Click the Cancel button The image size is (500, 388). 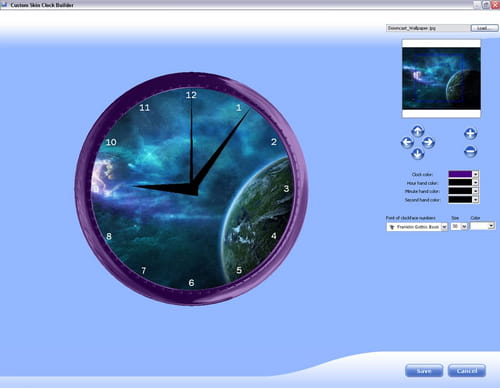click(467, 371)
